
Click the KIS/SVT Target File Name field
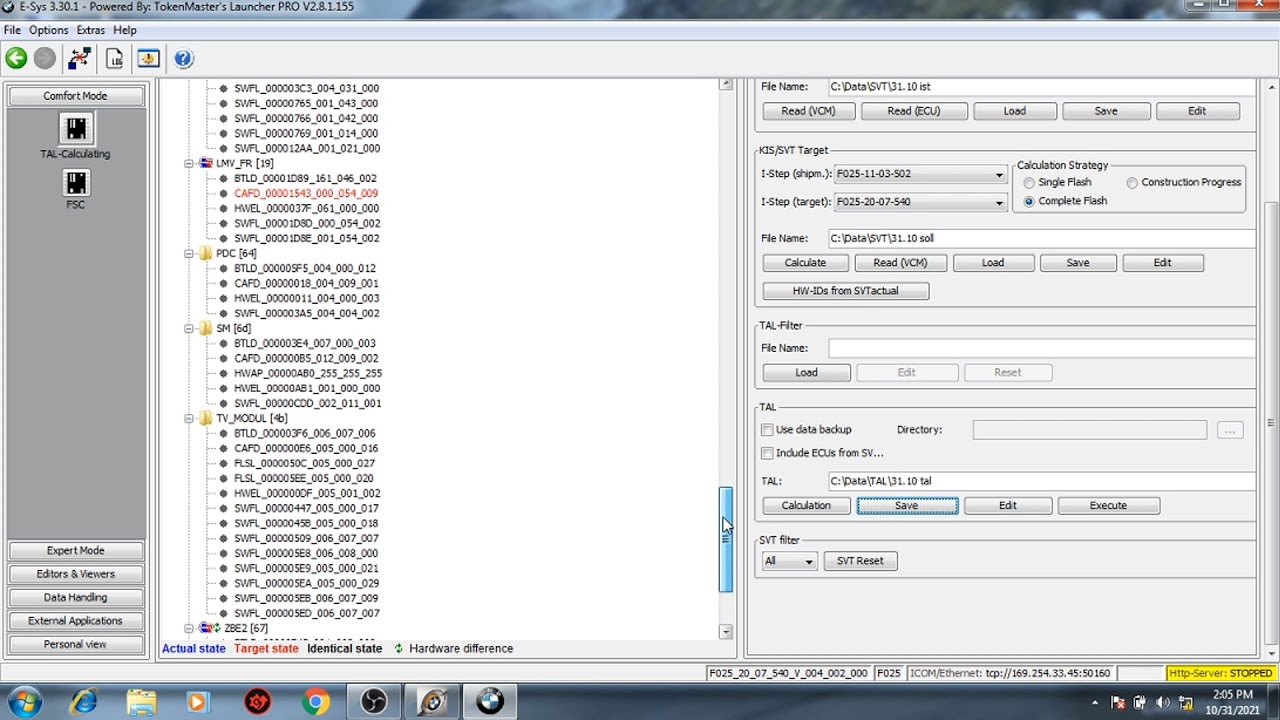[x=1041, y=238]
